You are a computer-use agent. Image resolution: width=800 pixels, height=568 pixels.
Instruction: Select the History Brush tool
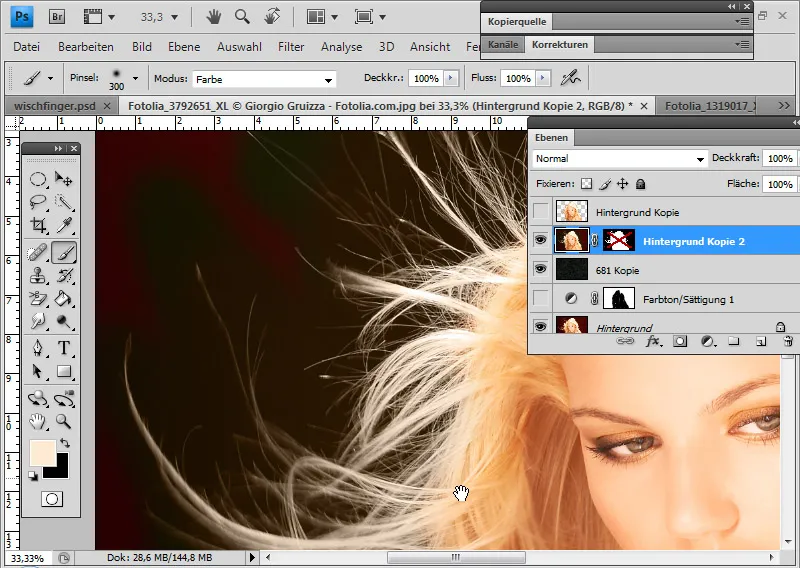(x=64, y=276)
